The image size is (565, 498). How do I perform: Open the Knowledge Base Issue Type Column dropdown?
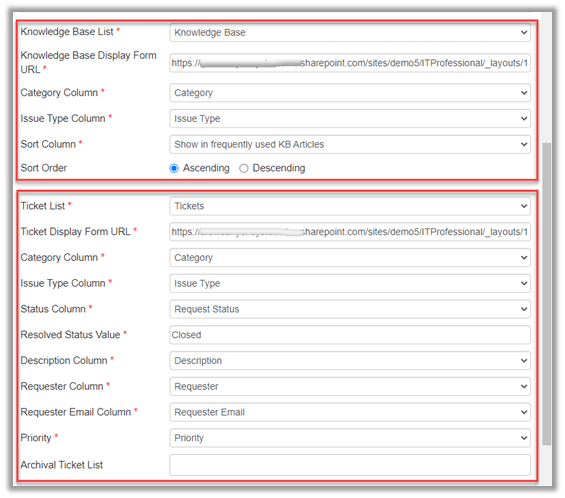[x=350, y=119]
